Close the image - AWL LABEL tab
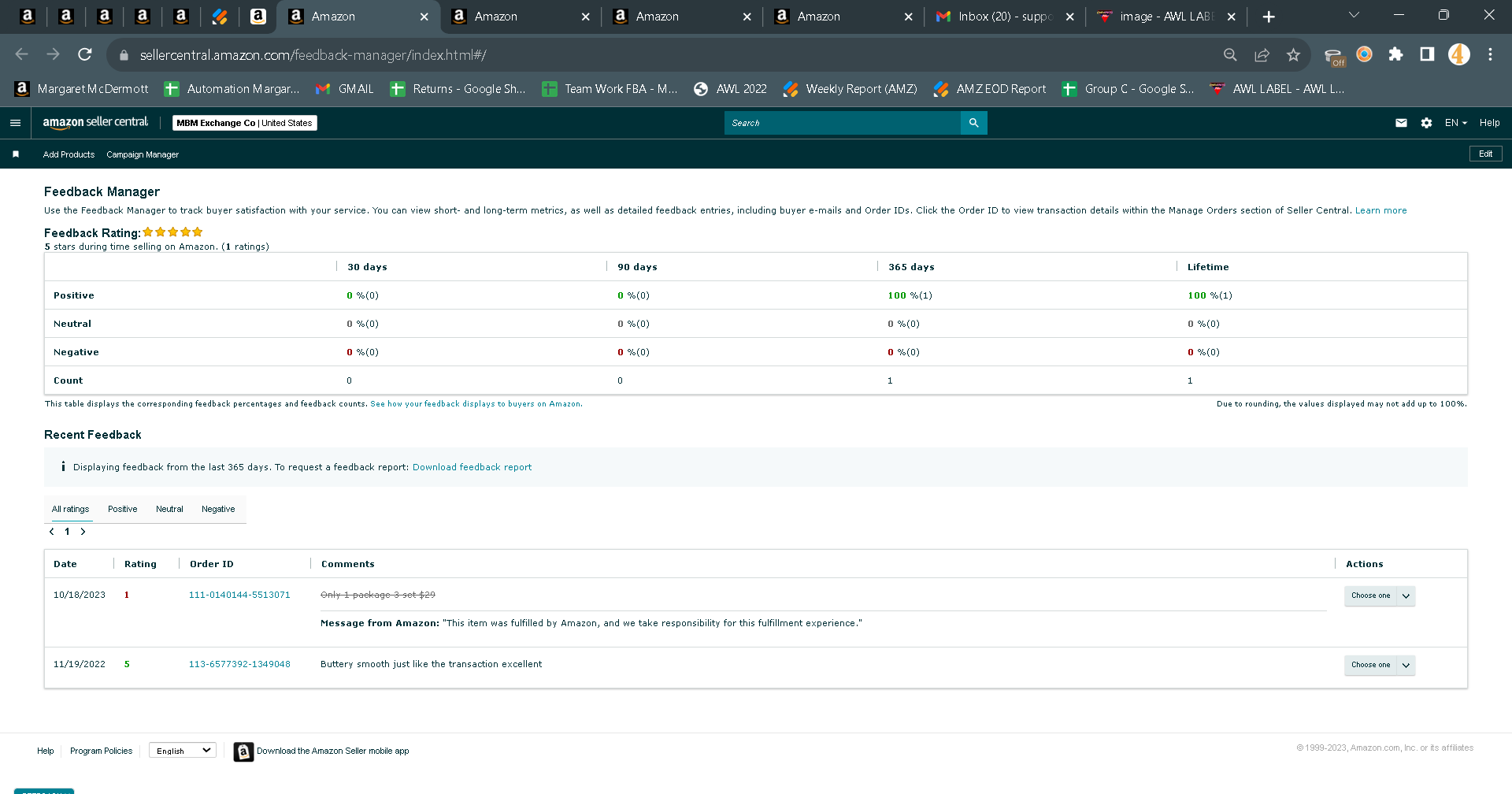Image resolution: width=1512 pixels, height=794 pixels. 1231,17
